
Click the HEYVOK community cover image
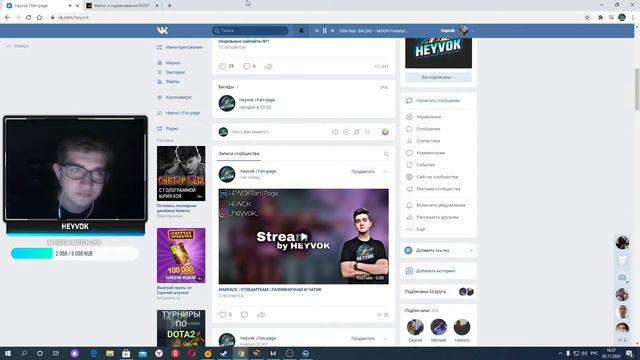(438, 52)
